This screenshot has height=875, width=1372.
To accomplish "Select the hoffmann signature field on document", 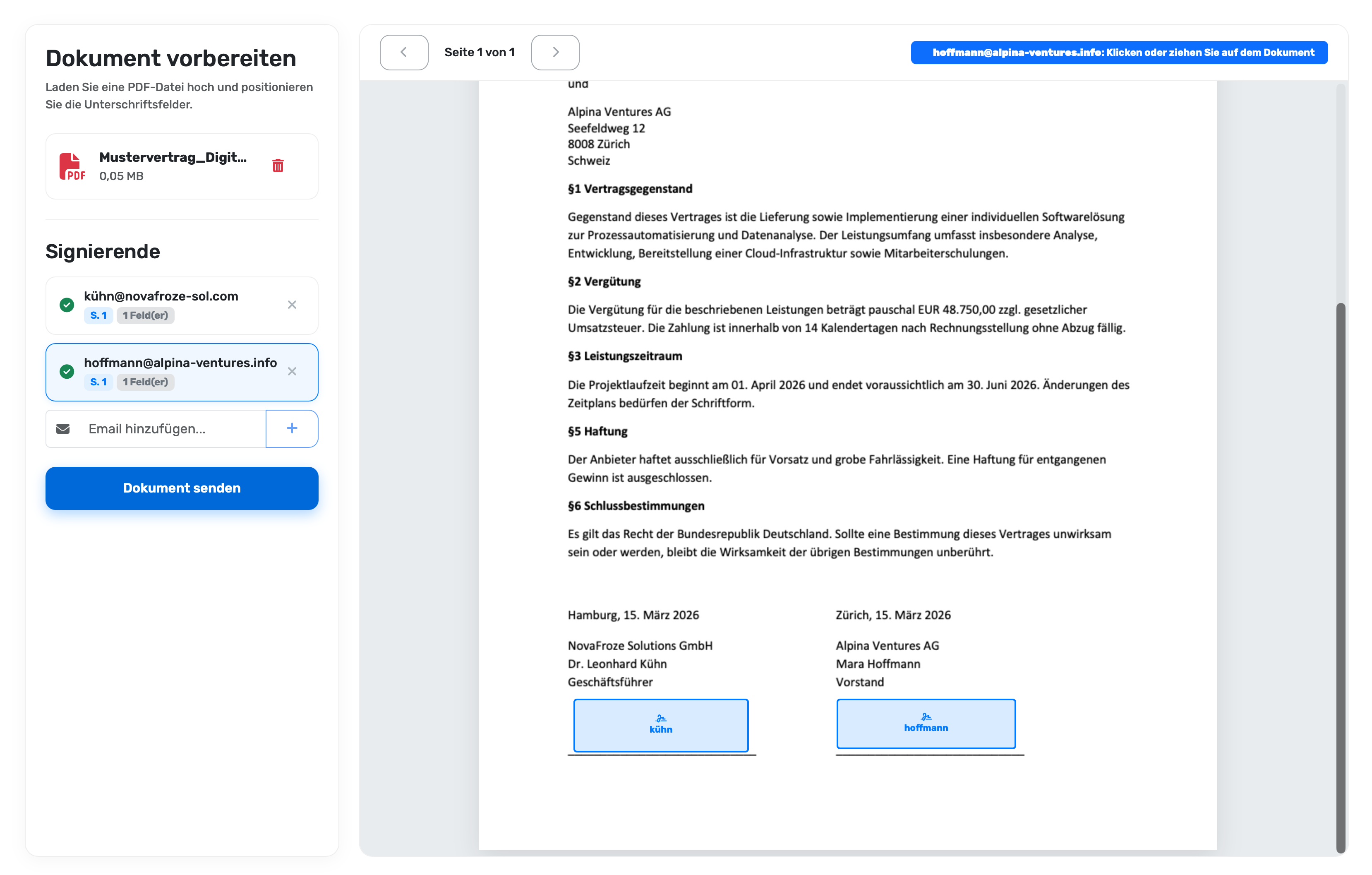I will [x=925, y=724].
